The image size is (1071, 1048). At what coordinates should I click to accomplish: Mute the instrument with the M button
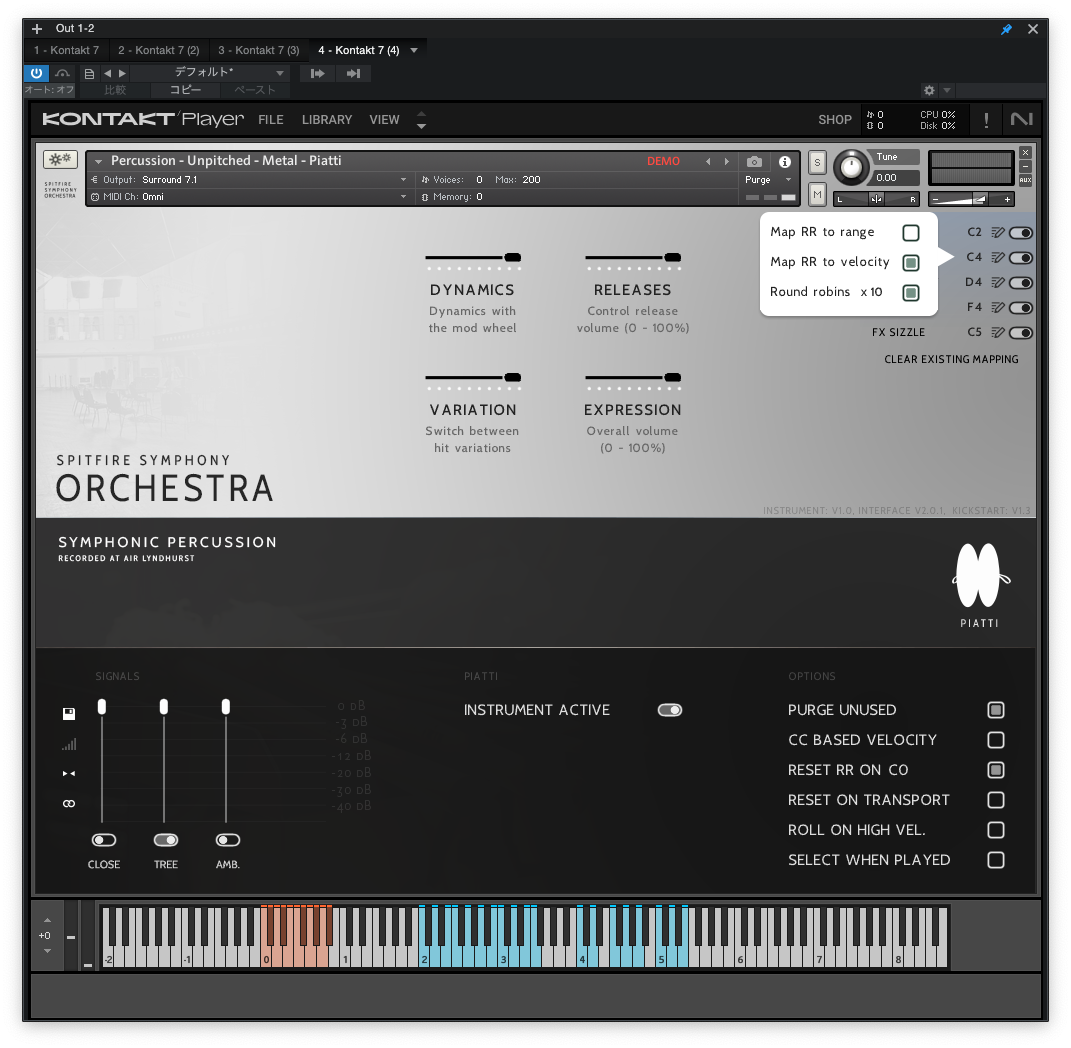pyautogui.click(x=817, y=195)
